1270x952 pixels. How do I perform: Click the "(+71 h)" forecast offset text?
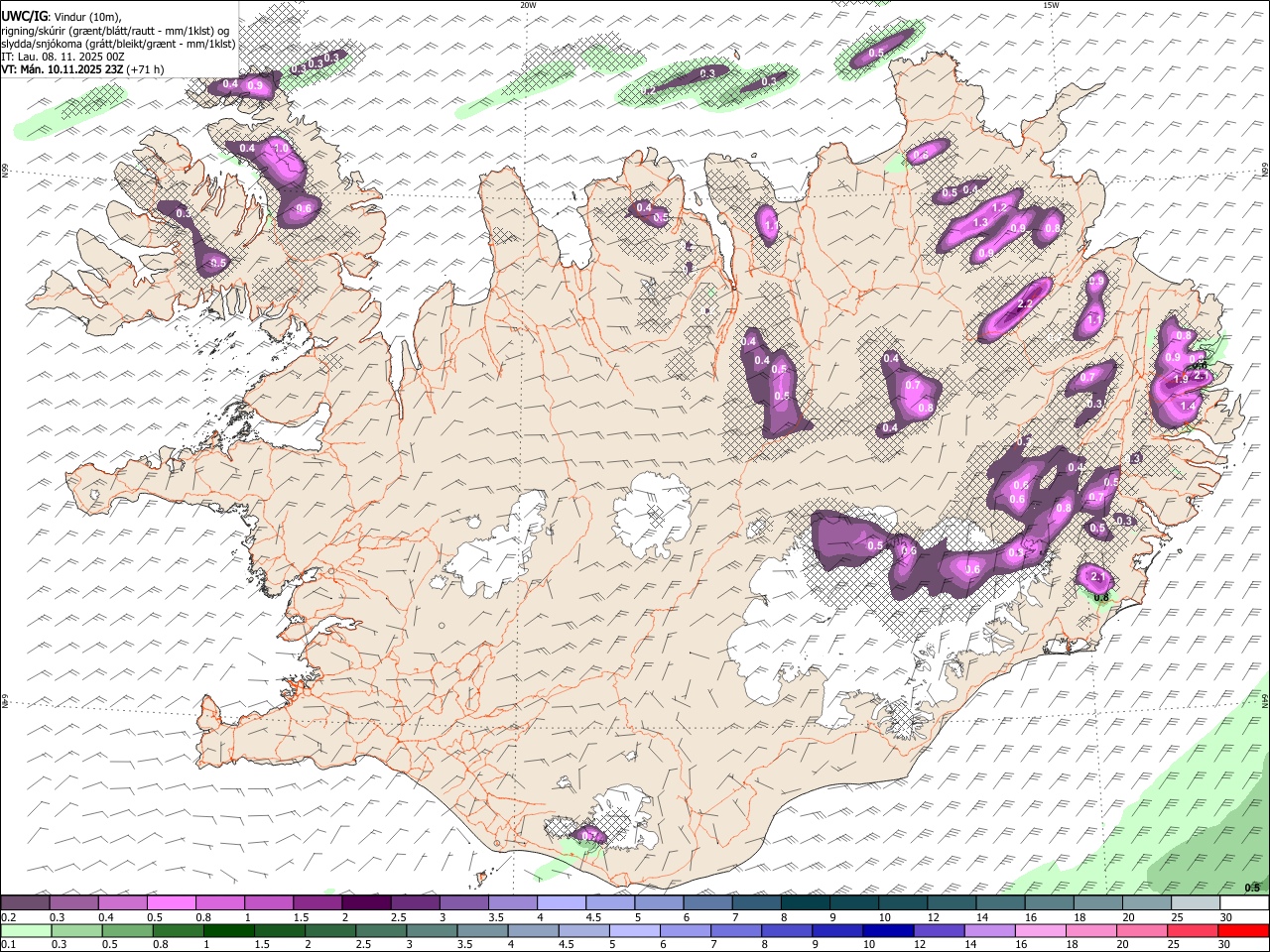coord(145,69)
